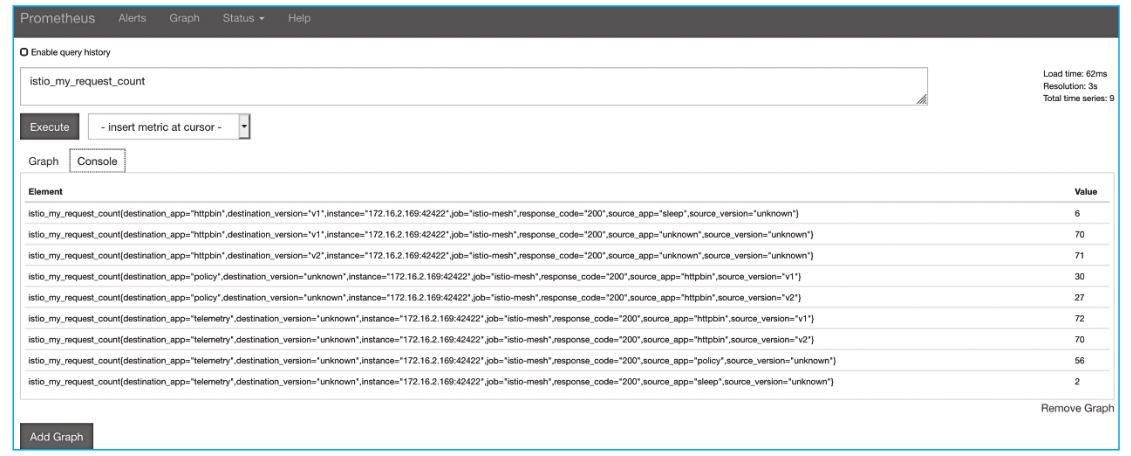Click the query box resize handle

tap(921, 98)
